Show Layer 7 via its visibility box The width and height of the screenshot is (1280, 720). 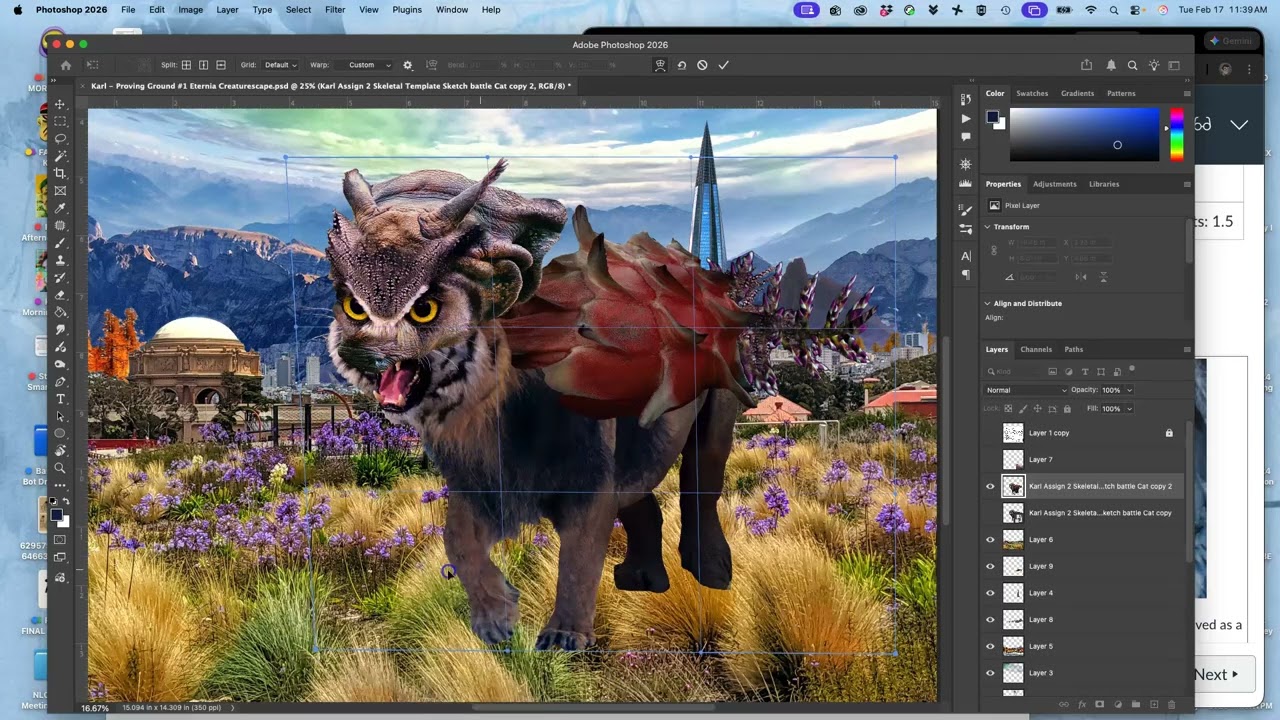point(991,459)
